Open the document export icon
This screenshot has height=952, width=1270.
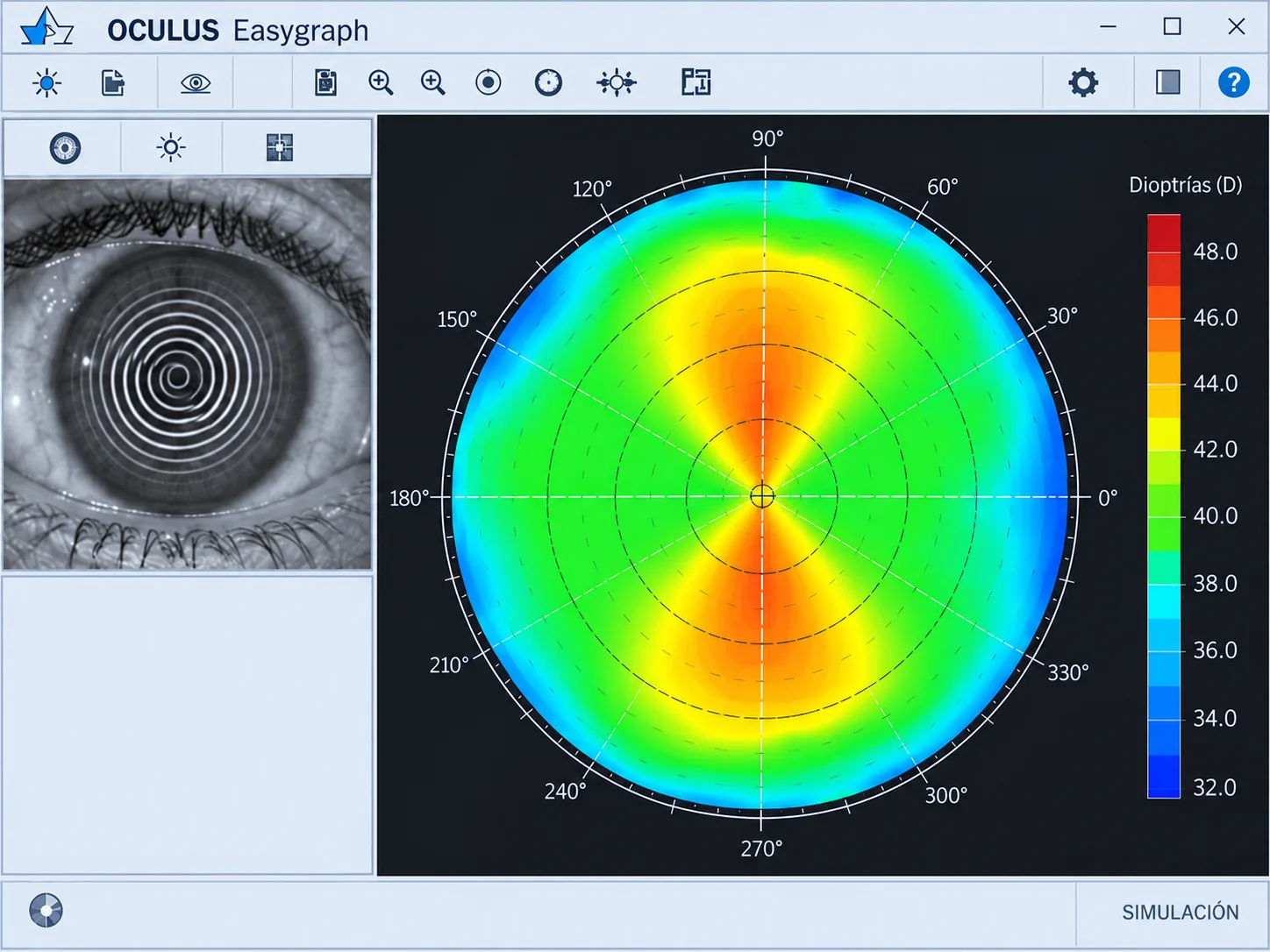tap(113, 83)
